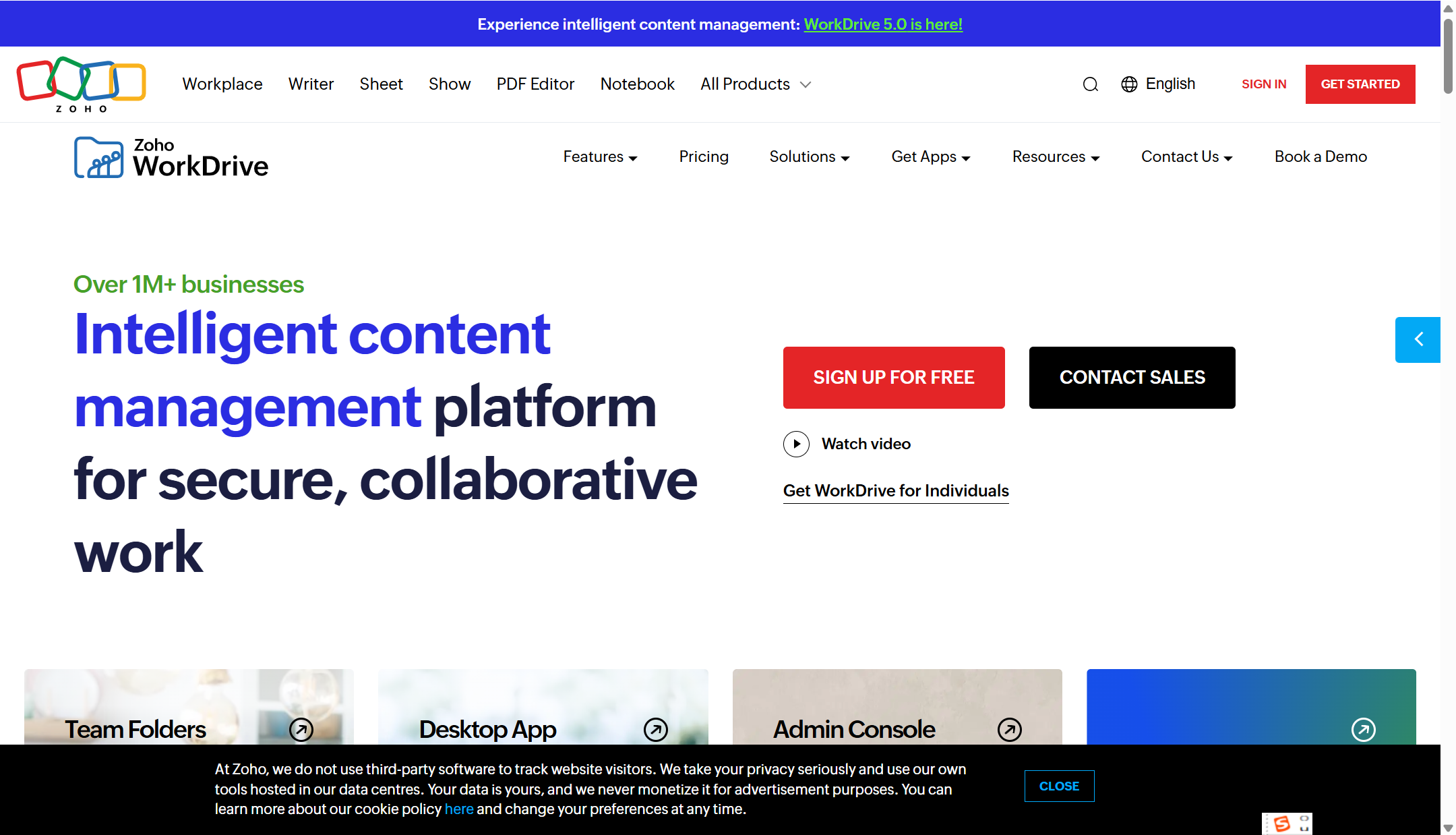Expand the blue side panel chevron
Screen dimensions: 1456x835
point(1418,339)
